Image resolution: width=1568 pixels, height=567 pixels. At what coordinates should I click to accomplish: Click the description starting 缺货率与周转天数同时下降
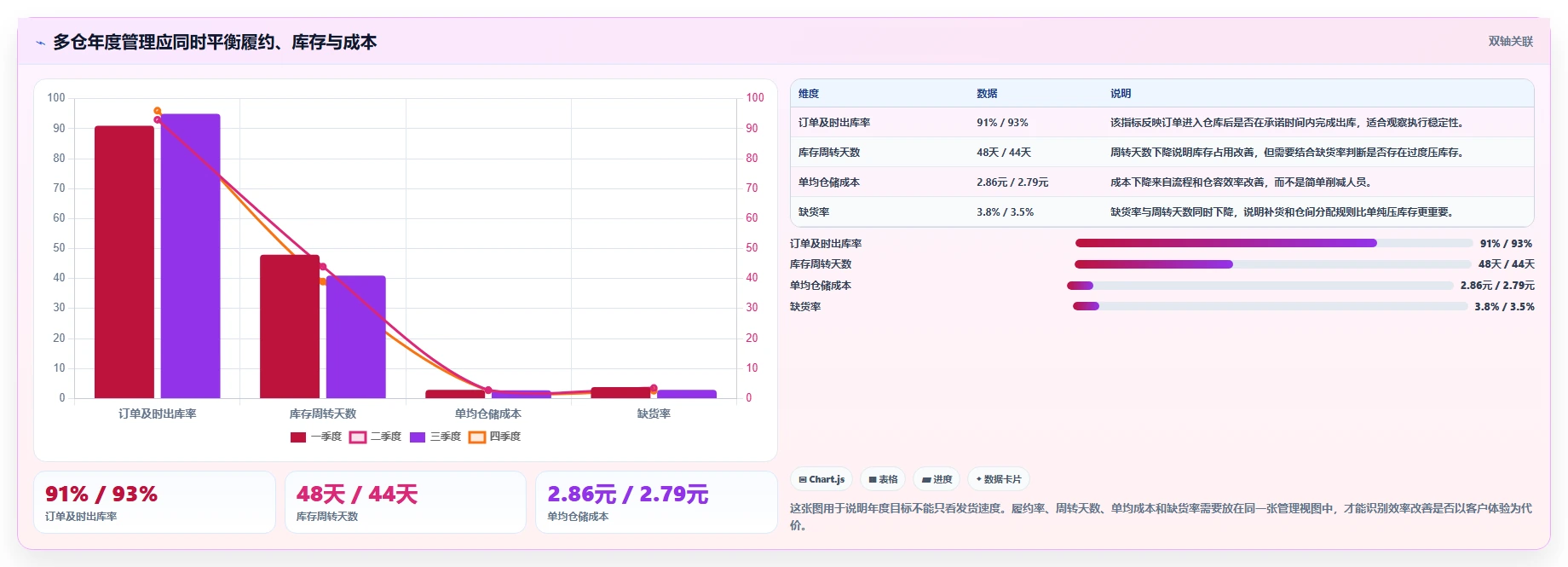pos(1283,212)
